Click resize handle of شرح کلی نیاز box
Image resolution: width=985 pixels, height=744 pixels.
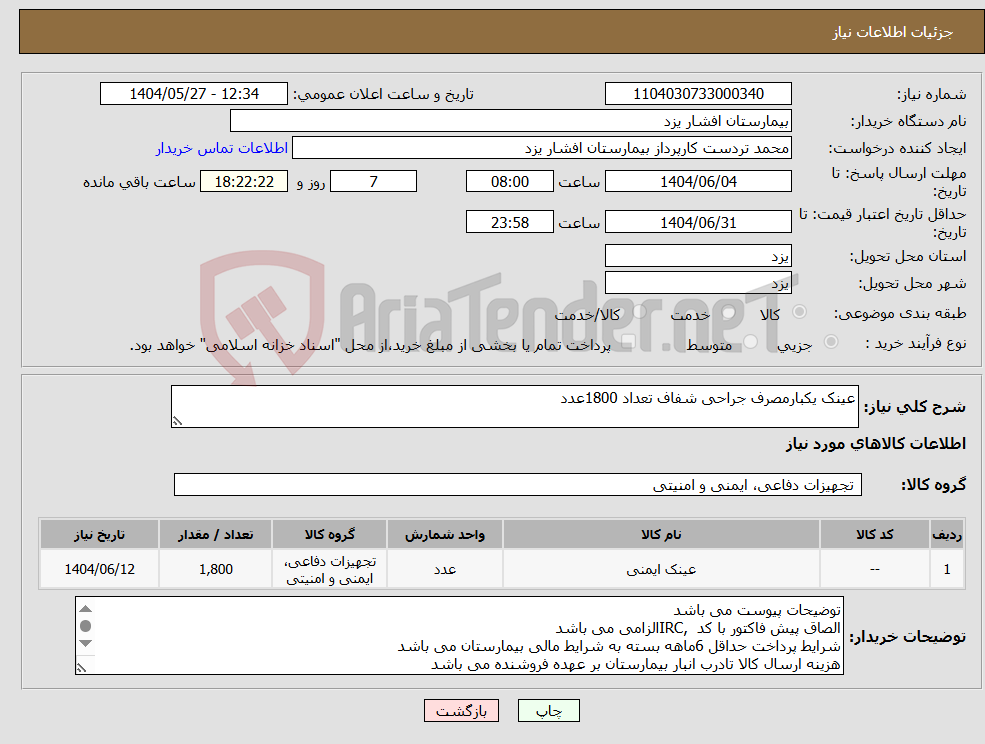(177, 422)
